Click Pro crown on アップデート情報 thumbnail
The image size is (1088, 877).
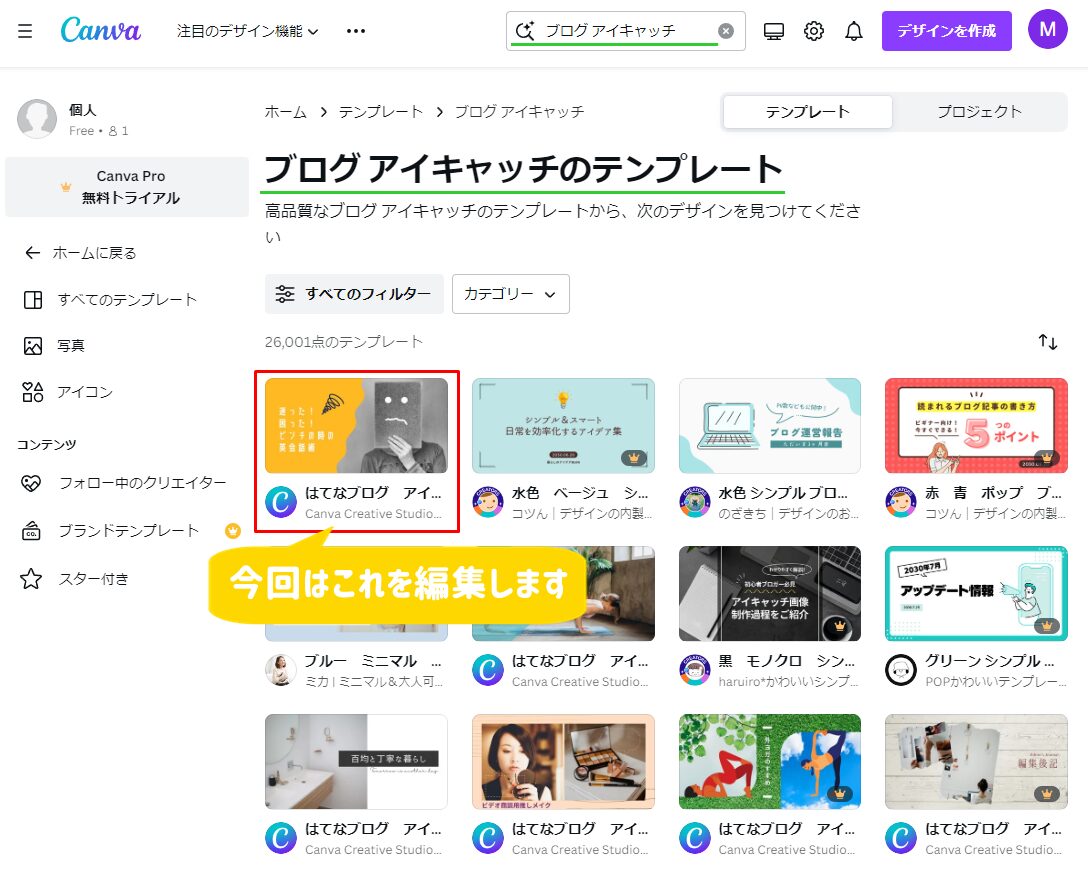coord(1047,625)
